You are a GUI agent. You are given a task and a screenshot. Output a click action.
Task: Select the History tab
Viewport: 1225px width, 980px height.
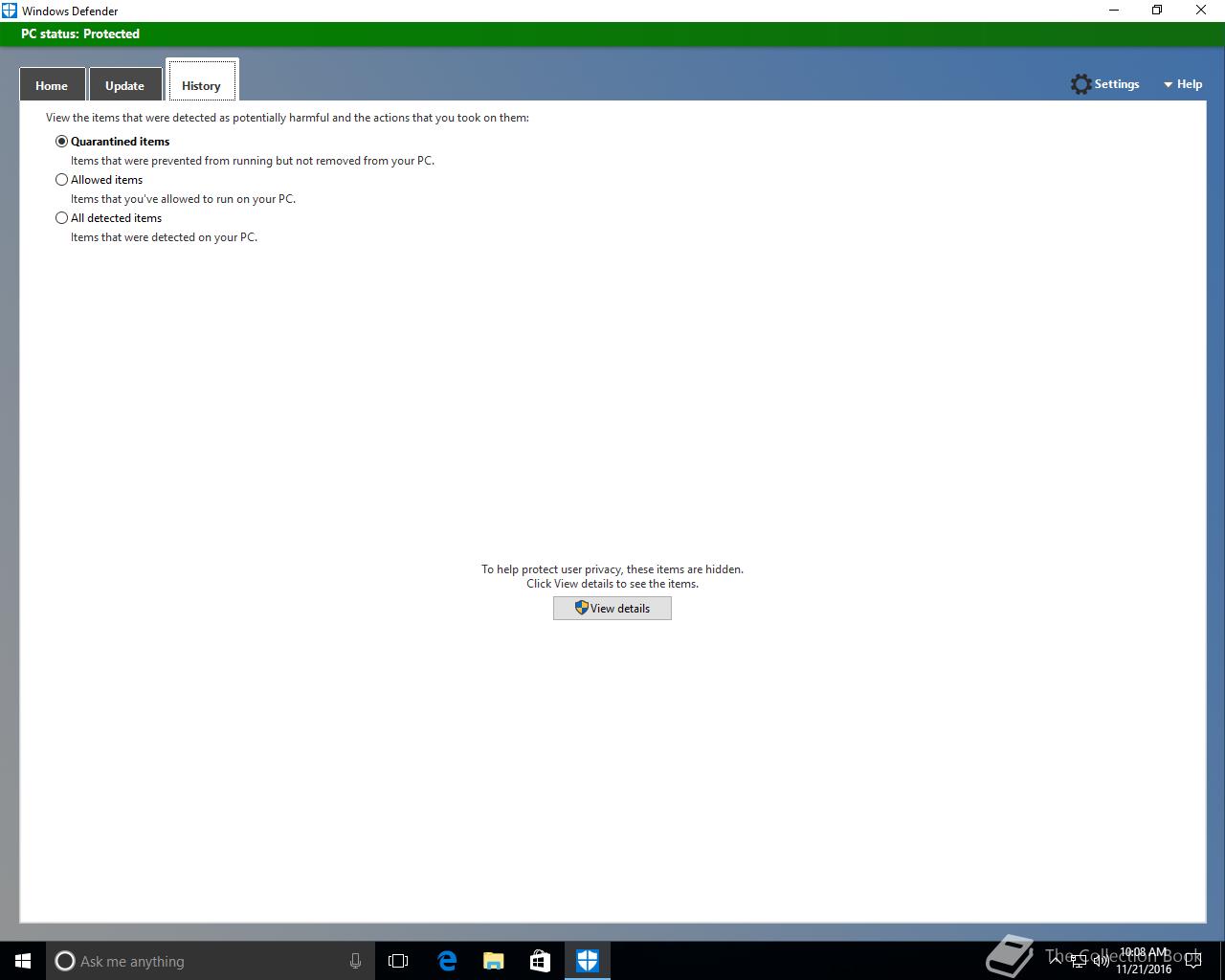[201, 81]
